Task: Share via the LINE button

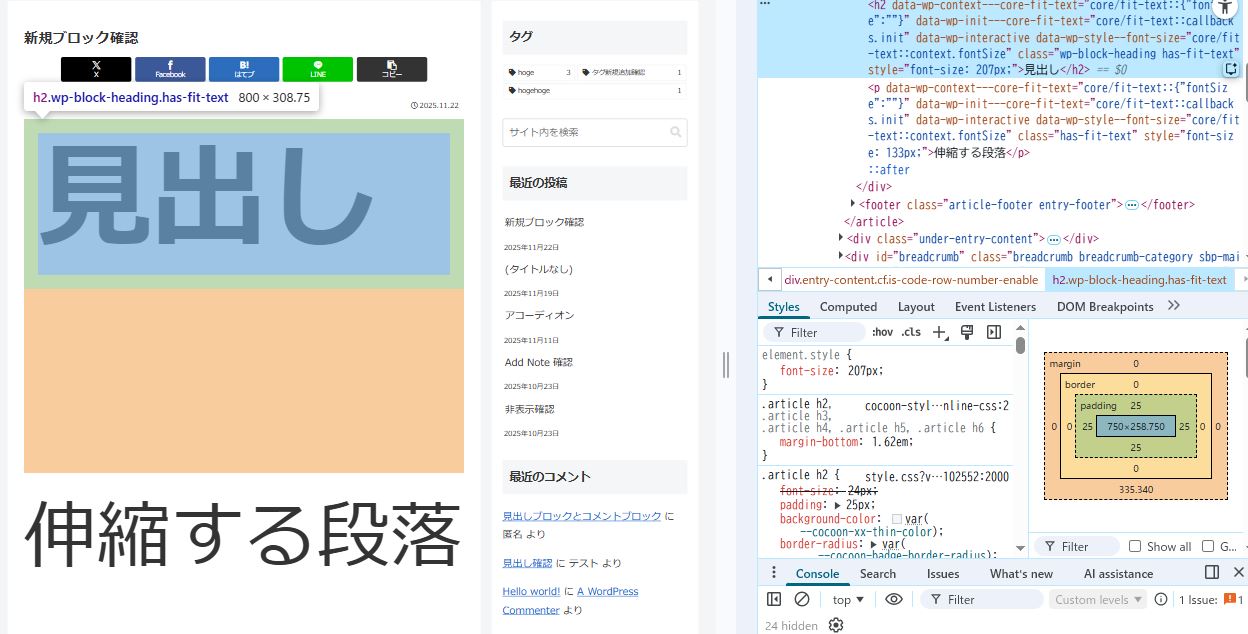Action: pyautogui.click(x=317, y=69)
